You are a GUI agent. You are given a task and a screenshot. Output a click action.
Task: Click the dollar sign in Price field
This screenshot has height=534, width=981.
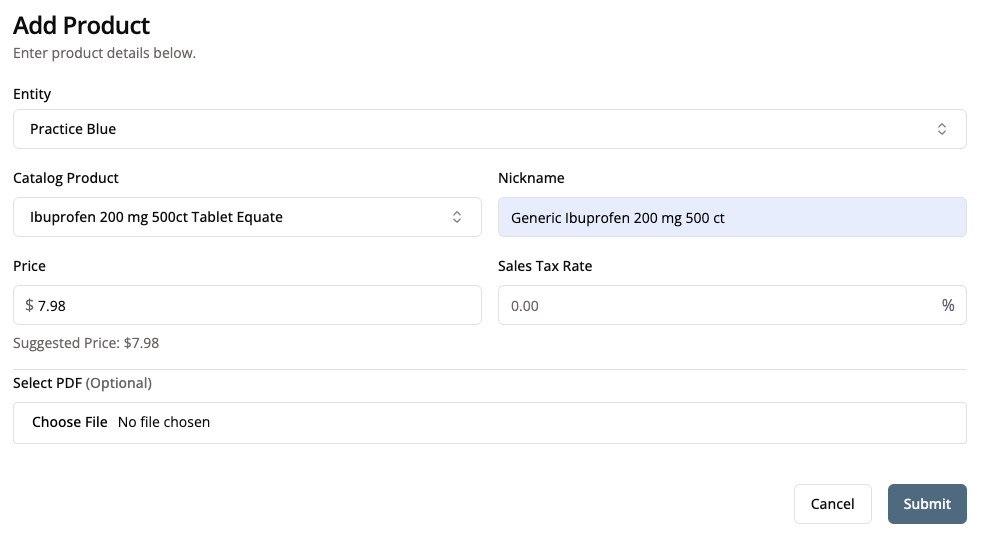coord(29,305)
